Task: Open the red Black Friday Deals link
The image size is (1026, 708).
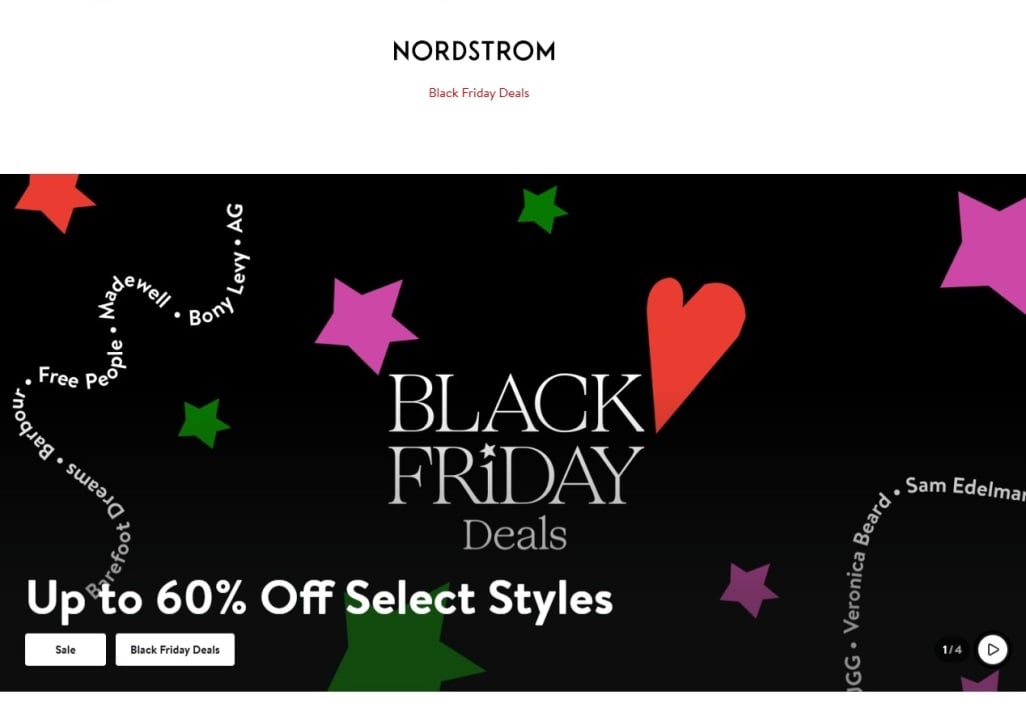Action: 478,93
